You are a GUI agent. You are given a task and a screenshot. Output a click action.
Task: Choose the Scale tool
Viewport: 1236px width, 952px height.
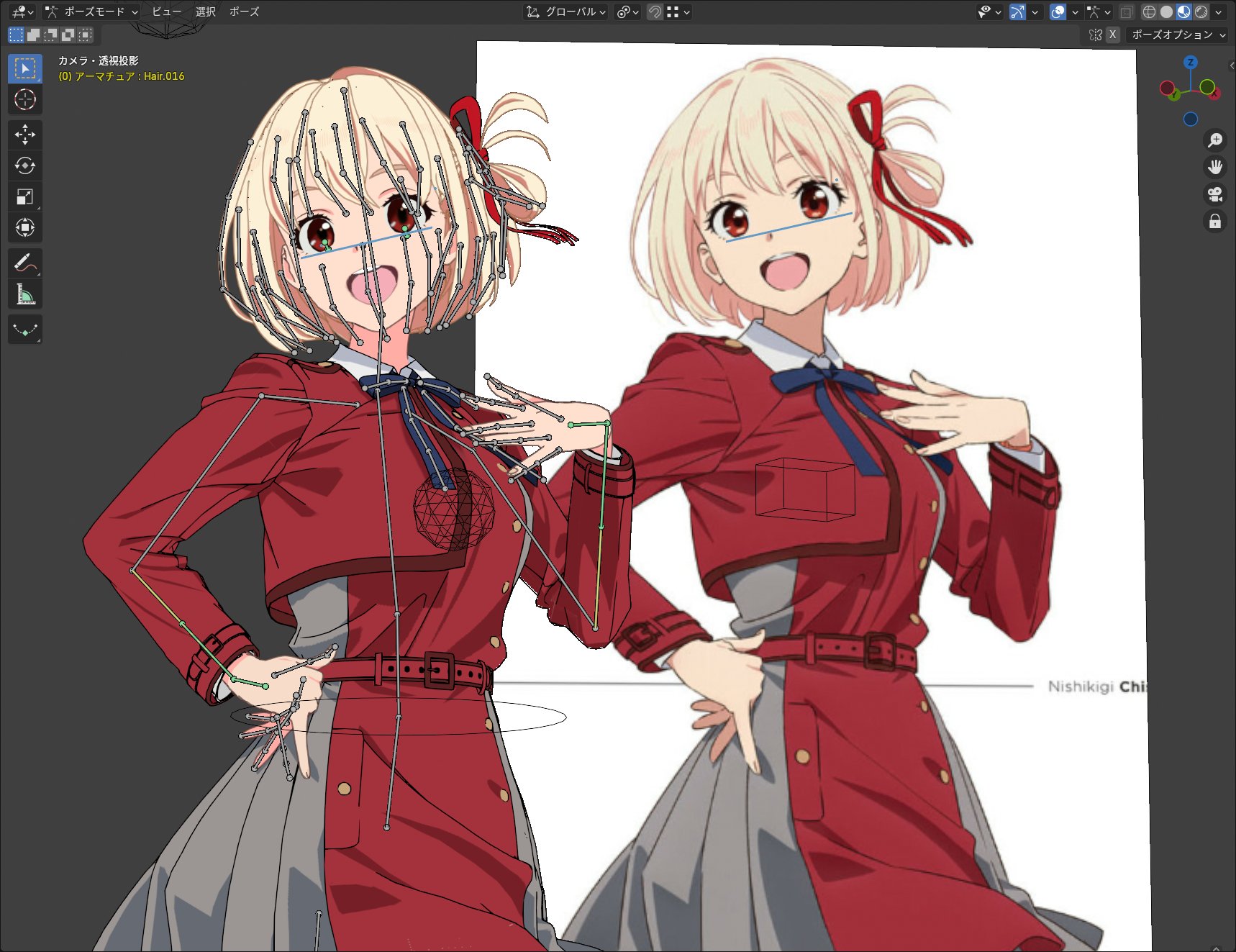(x=25, y=196)
